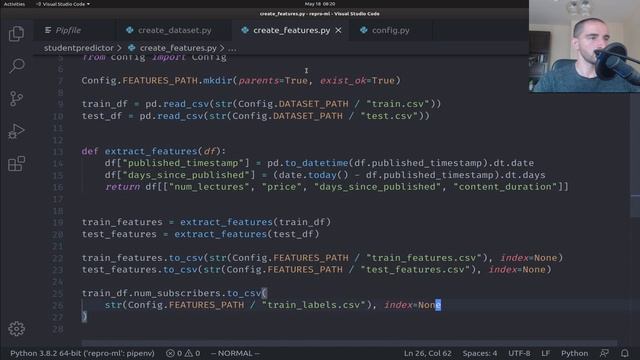
Task: Change LF end of line sequence
Action: click(545, 353)
